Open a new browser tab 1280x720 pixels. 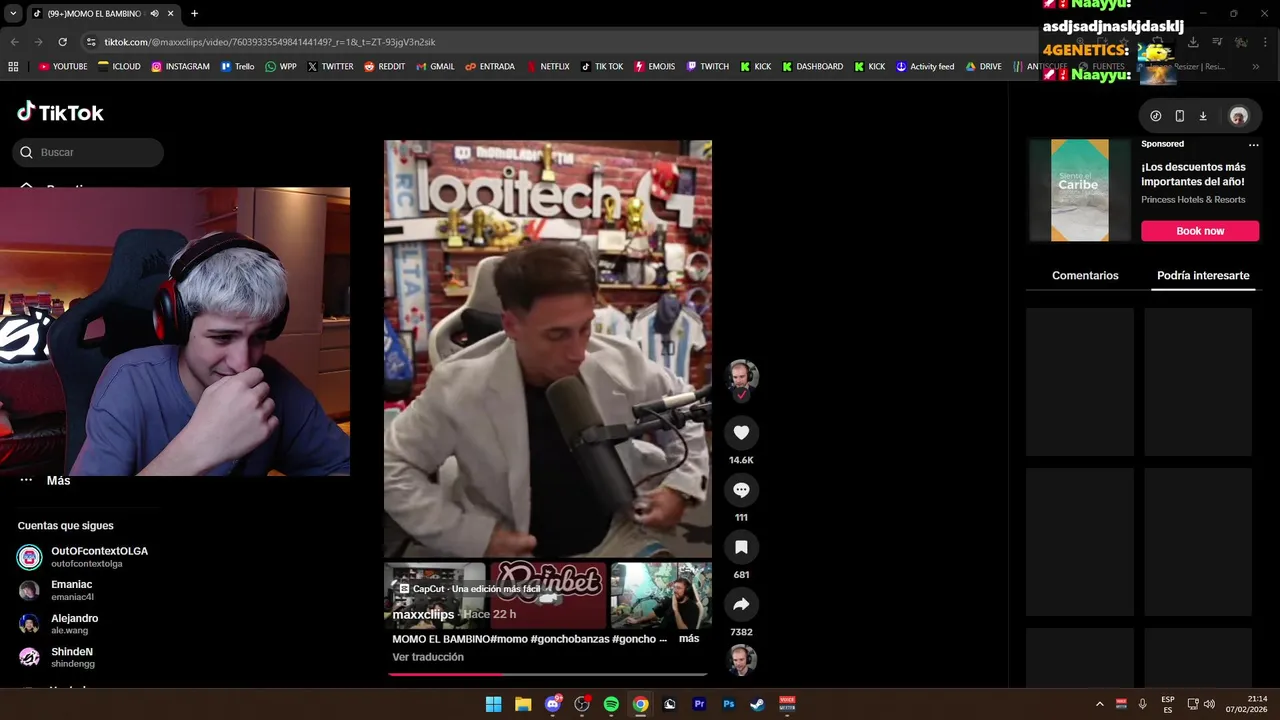pyautogui.click(x=194, y=14)
